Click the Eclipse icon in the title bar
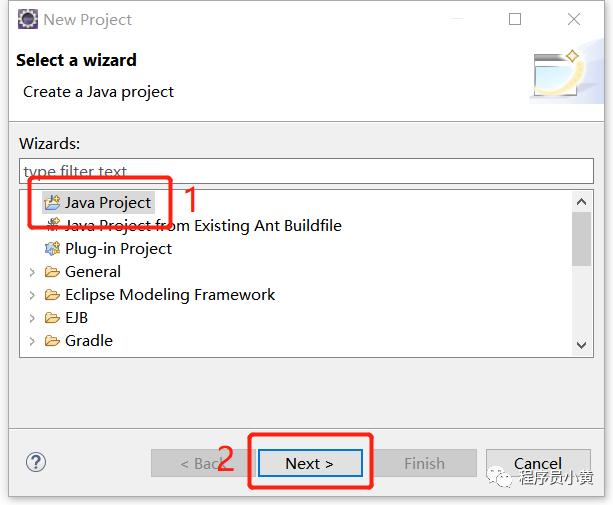This screenshot has height=505, width=613. tap(28, 19)
